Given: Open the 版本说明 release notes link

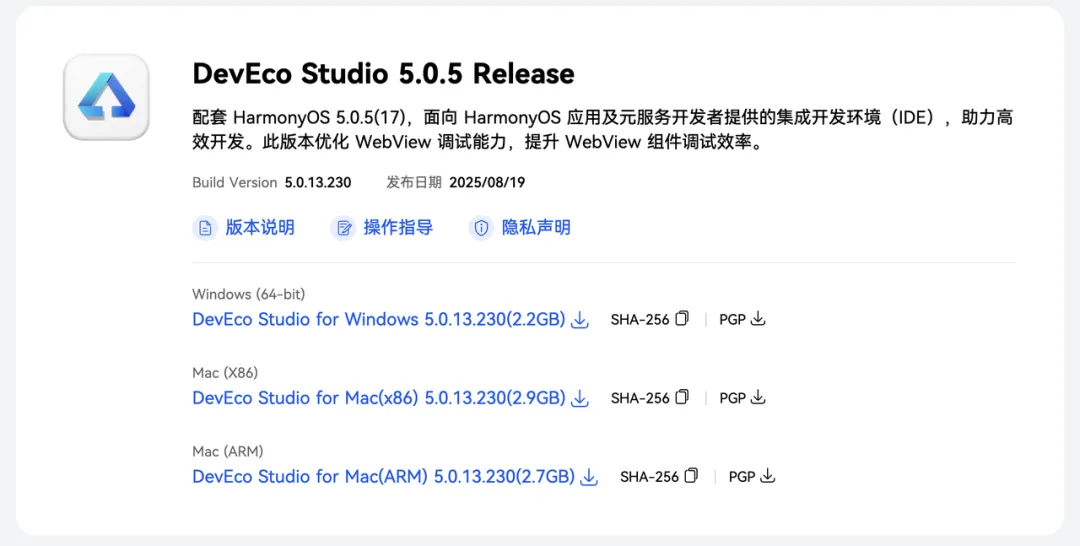Looking at the screenshot, I should pos(260,228).
